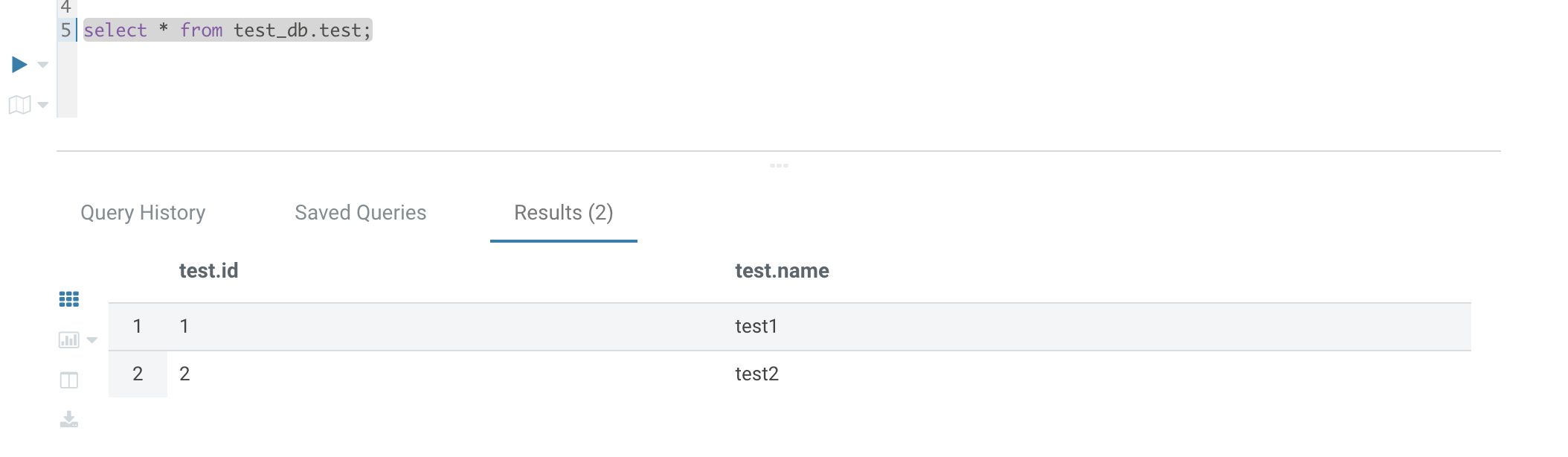Click line number 5 in the editor gutter
The height and width of the screenshot is (457, 1568).
coord(65,31)
